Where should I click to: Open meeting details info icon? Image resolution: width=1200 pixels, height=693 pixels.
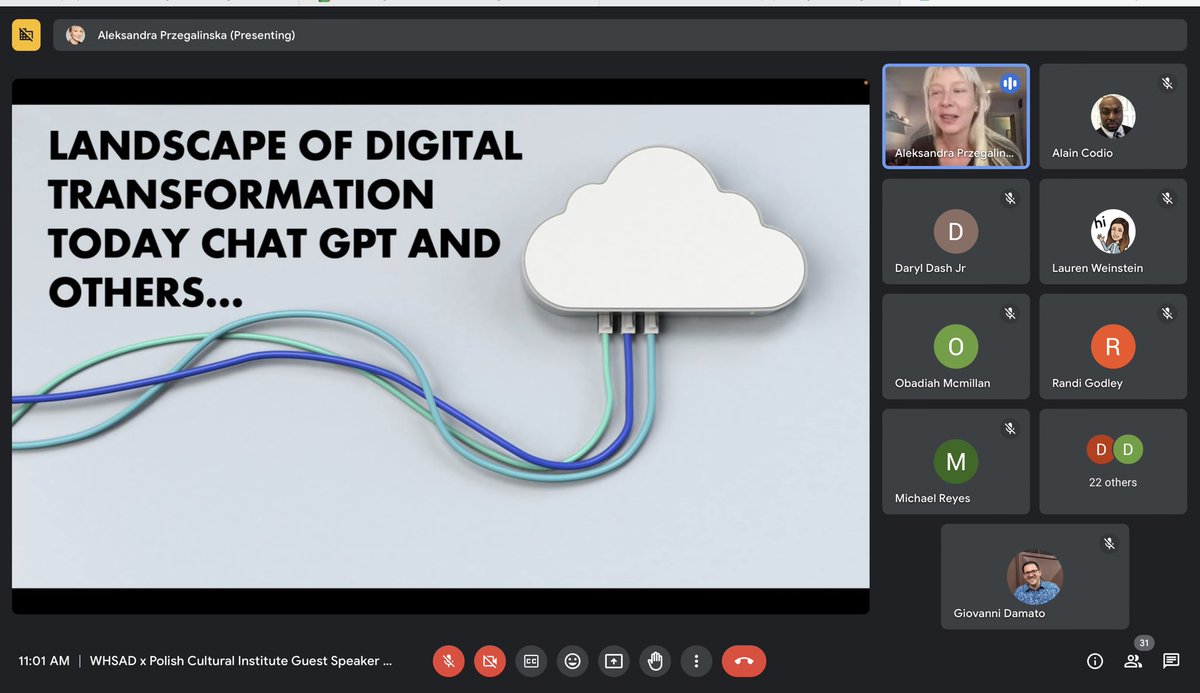click(x=1095, y=661)
